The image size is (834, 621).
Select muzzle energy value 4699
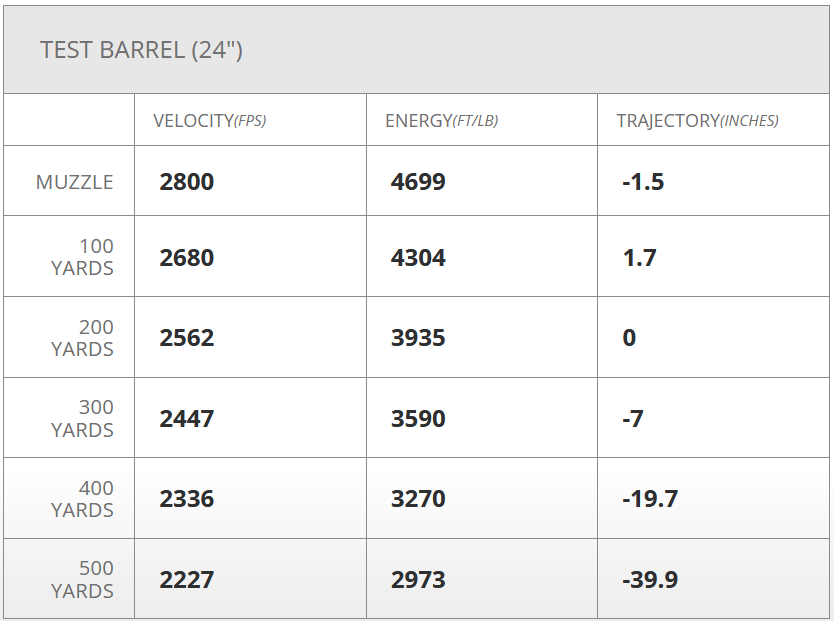pos(418,182)
